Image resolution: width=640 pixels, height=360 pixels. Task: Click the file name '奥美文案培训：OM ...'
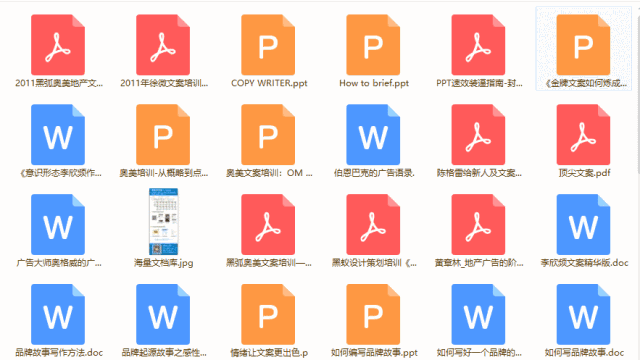269,173
